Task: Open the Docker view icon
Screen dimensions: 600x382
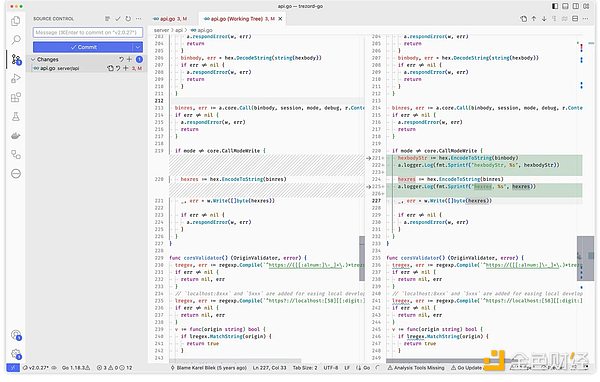Action: 16,135
